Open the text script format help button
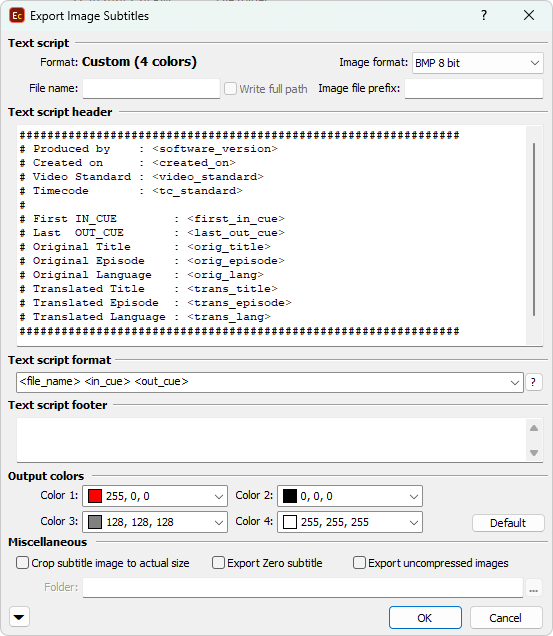553x636 pixels. (534, 382)
